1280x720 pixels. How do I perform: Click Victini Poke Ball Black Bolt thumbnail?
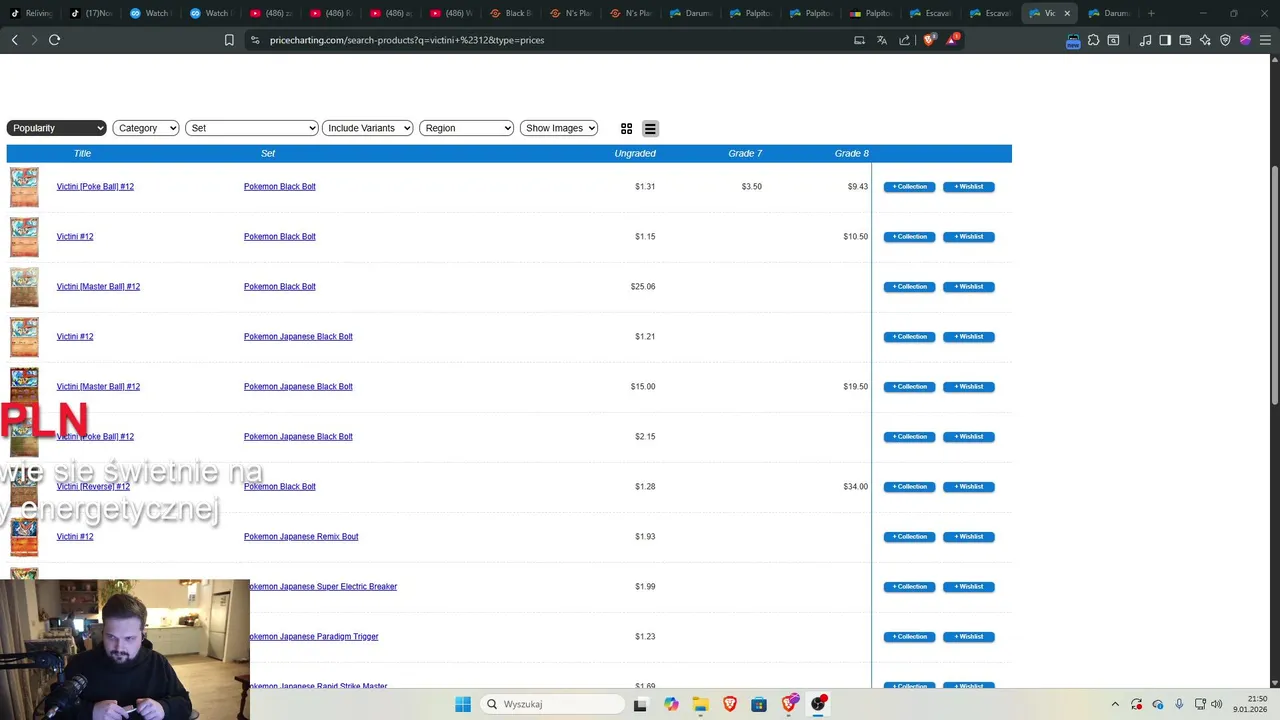(24, 187)
